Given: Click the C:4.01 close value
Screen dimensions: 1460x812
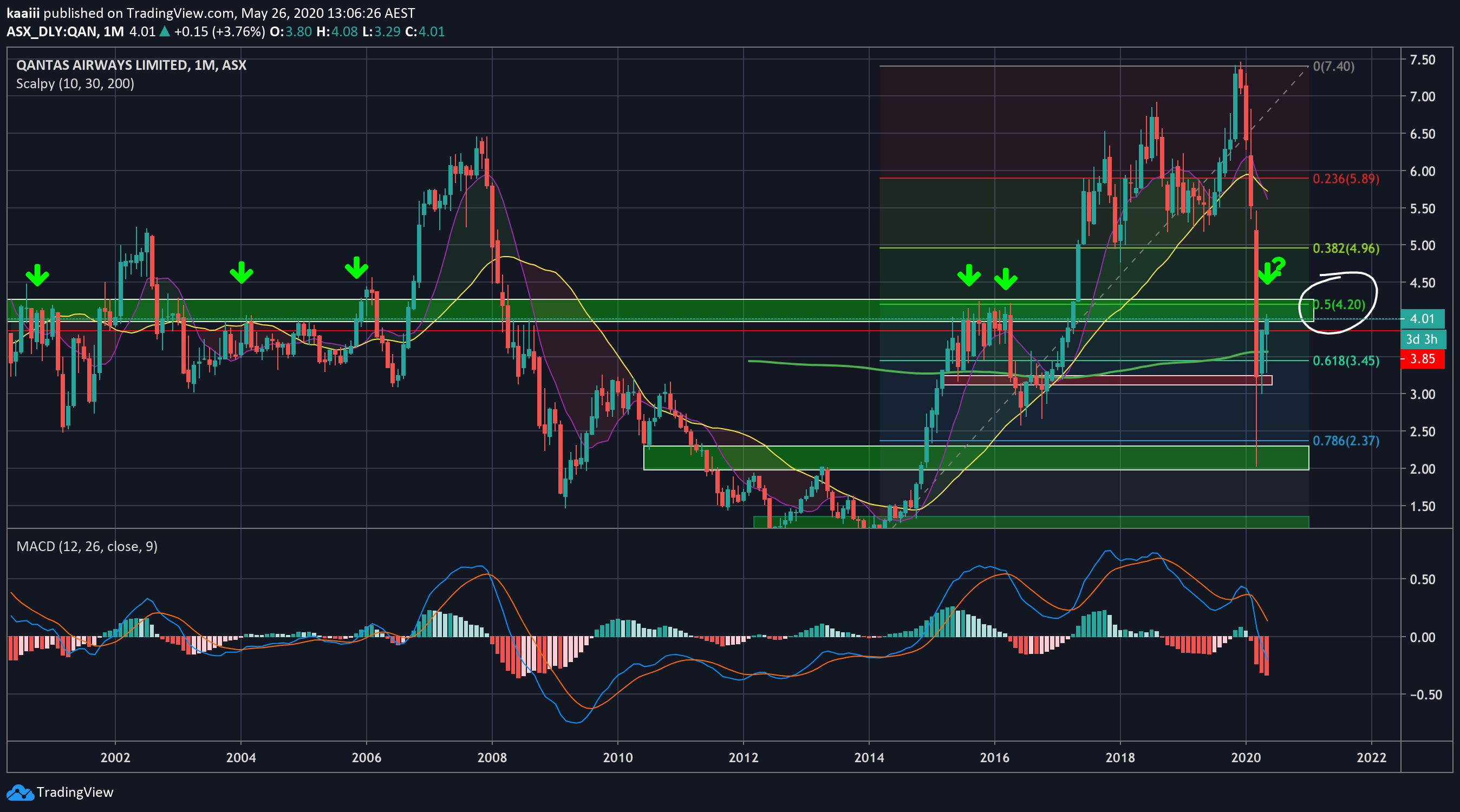Looking at the screenshot, I should click(425, 32).
